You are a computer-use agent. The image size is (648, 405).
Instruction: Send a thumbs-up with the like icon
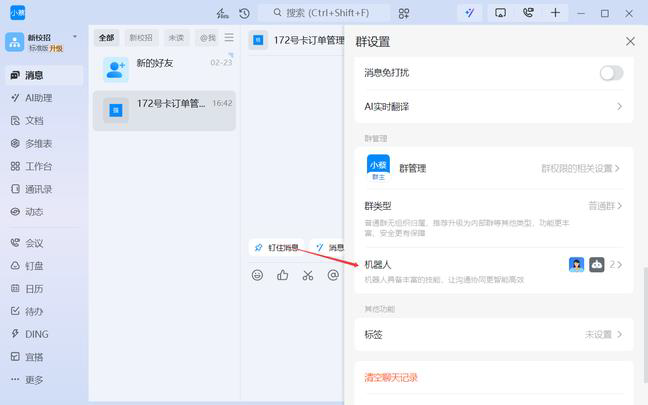click(x=283, y=275)
